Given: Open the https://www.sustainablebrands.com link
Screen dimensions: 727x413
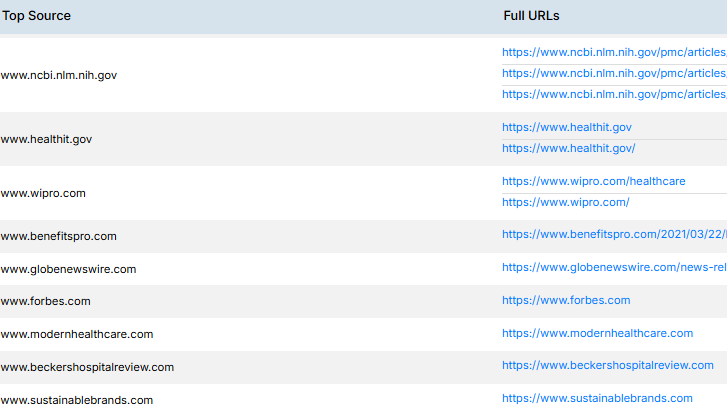Looking at the screenshot, I should pyautogui.click(x=597, y=398).
